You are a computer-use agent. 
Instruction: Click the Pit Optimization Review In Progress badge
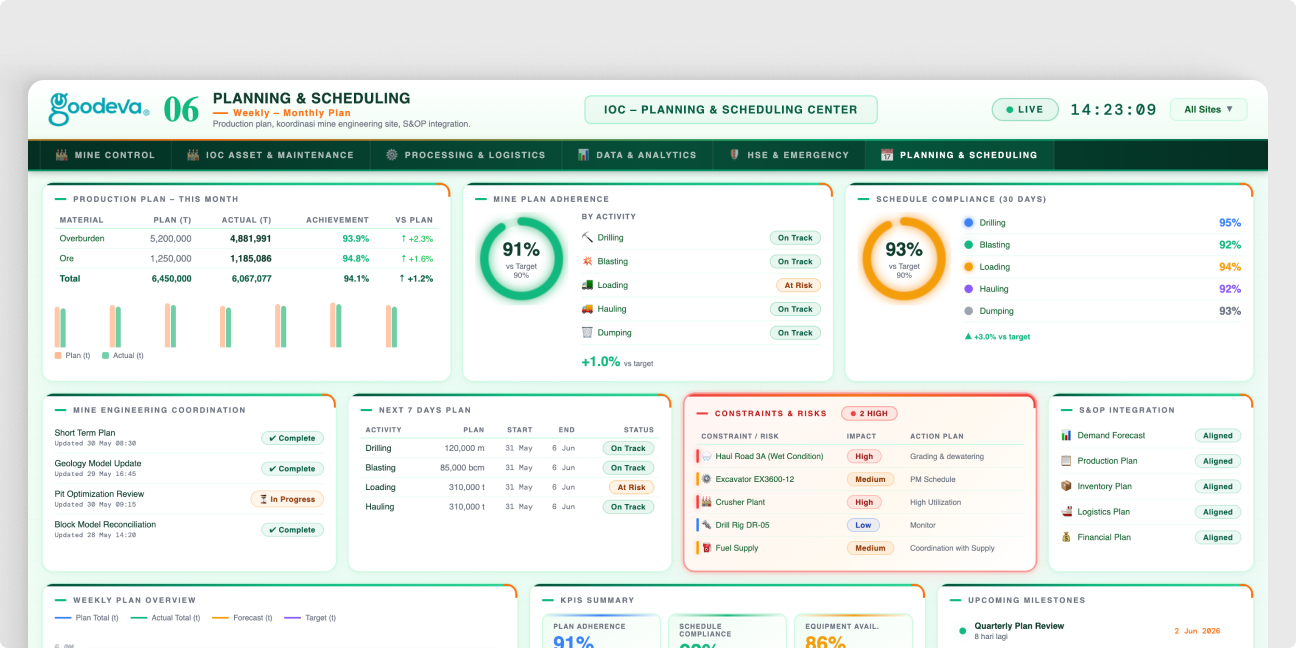tap(287, 499)
